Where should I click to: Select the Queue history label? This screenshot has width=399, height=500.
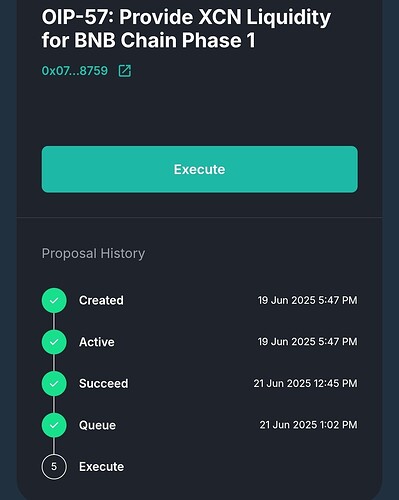[x=97, y=425]
